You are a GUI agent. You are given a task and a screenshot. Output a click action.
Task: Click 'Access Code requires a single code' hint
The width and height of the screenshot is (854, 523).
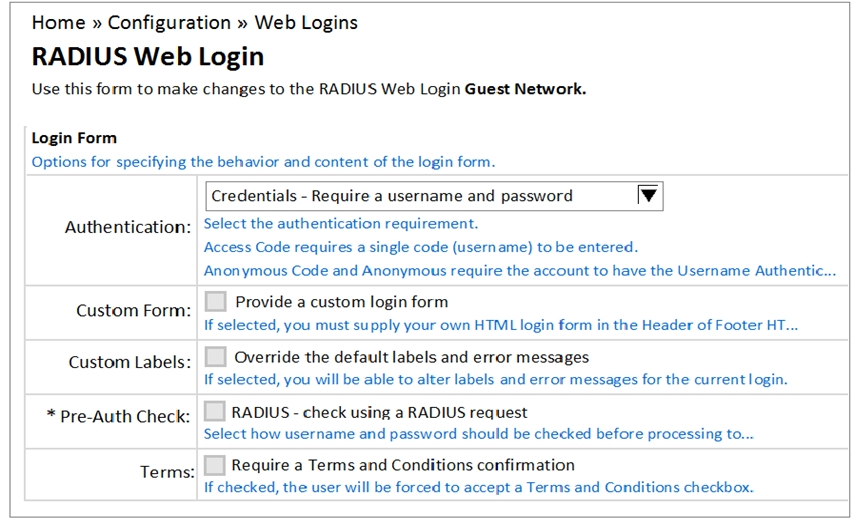click(420, 247)
